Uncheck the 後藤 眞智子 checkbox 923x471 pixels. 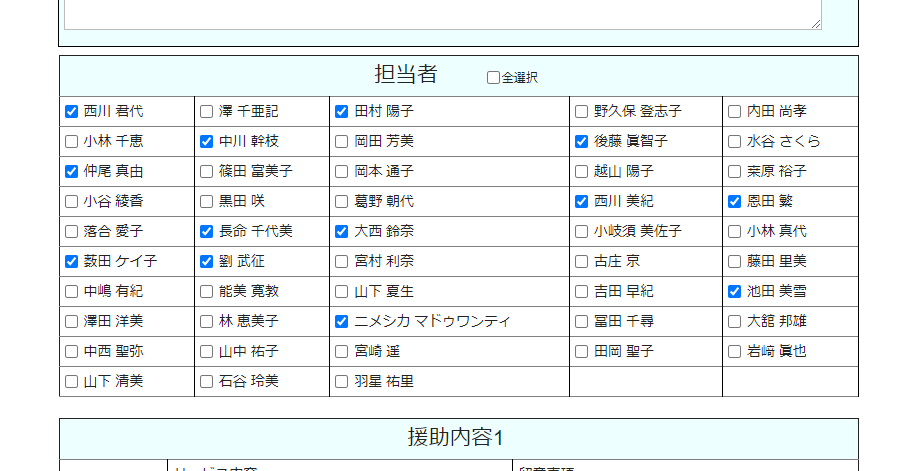[581, 142]
